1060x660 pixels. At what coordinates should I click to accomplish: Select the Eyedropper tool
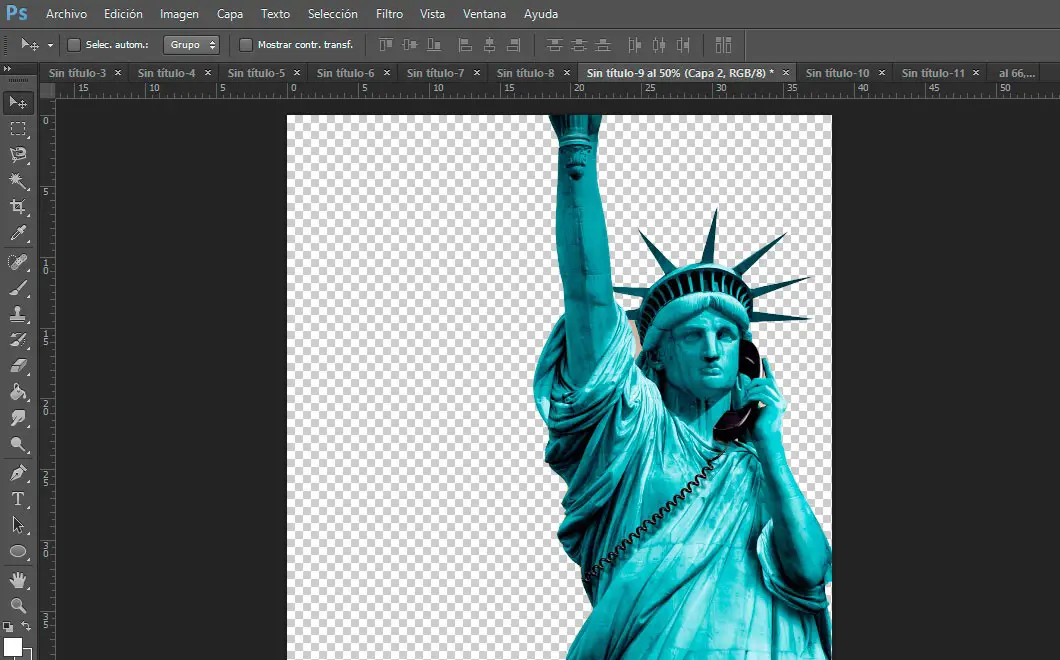coord(18,233)
